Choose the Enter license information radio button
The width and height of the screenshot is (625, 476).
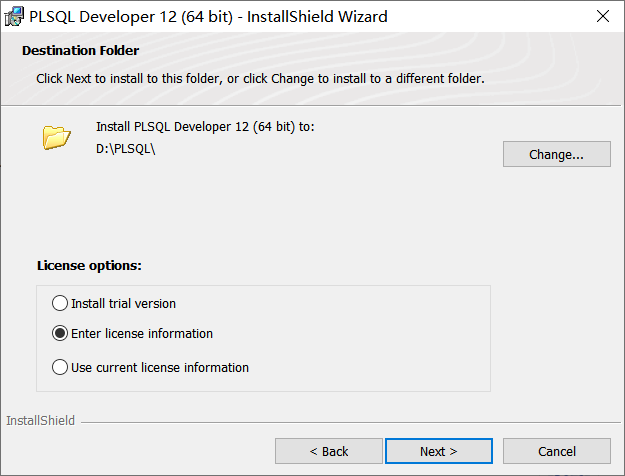click(x=61, y=333)
